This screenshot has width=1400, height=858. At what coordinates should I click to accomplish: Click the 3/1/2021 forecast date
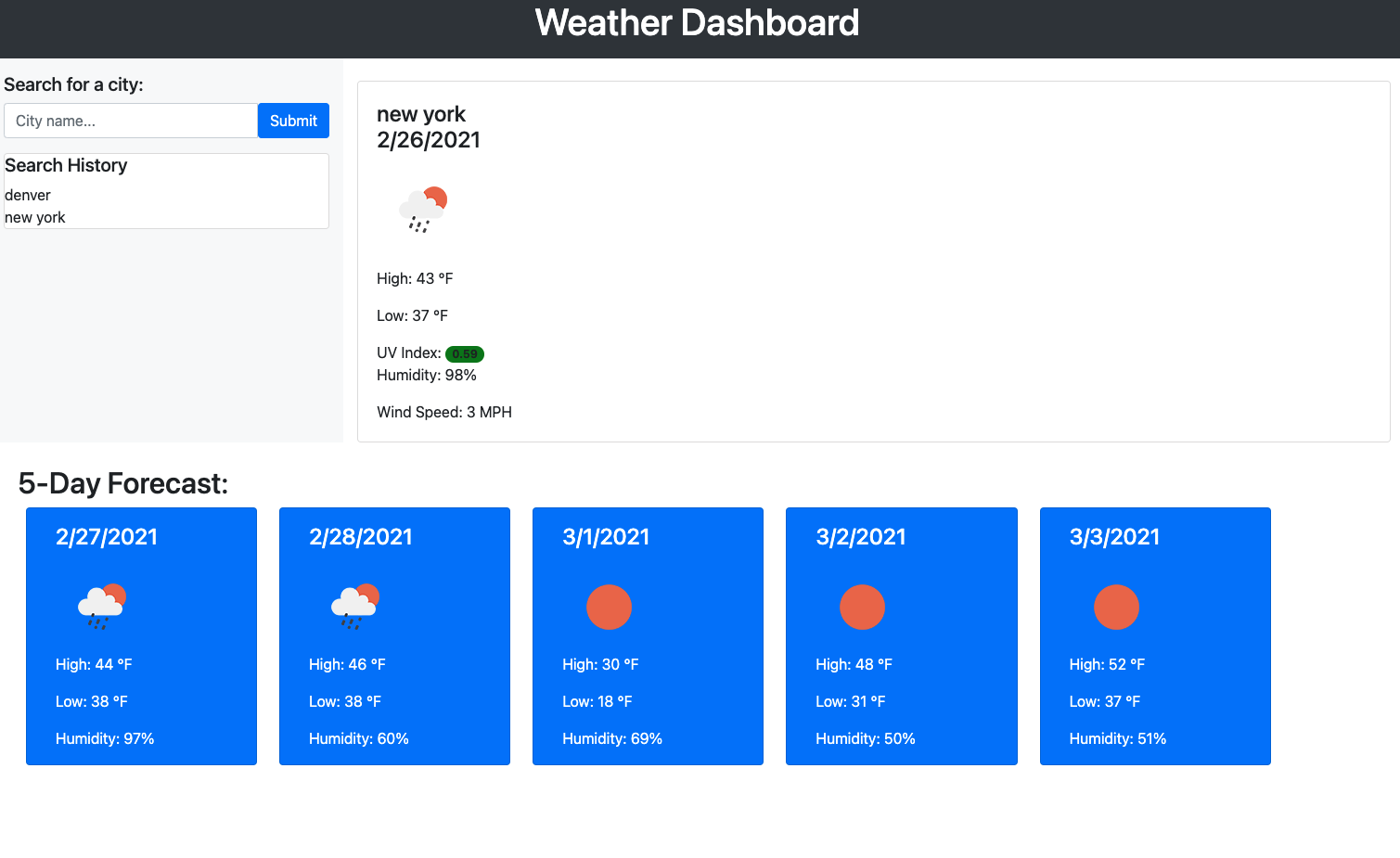(x=606, y=537)
